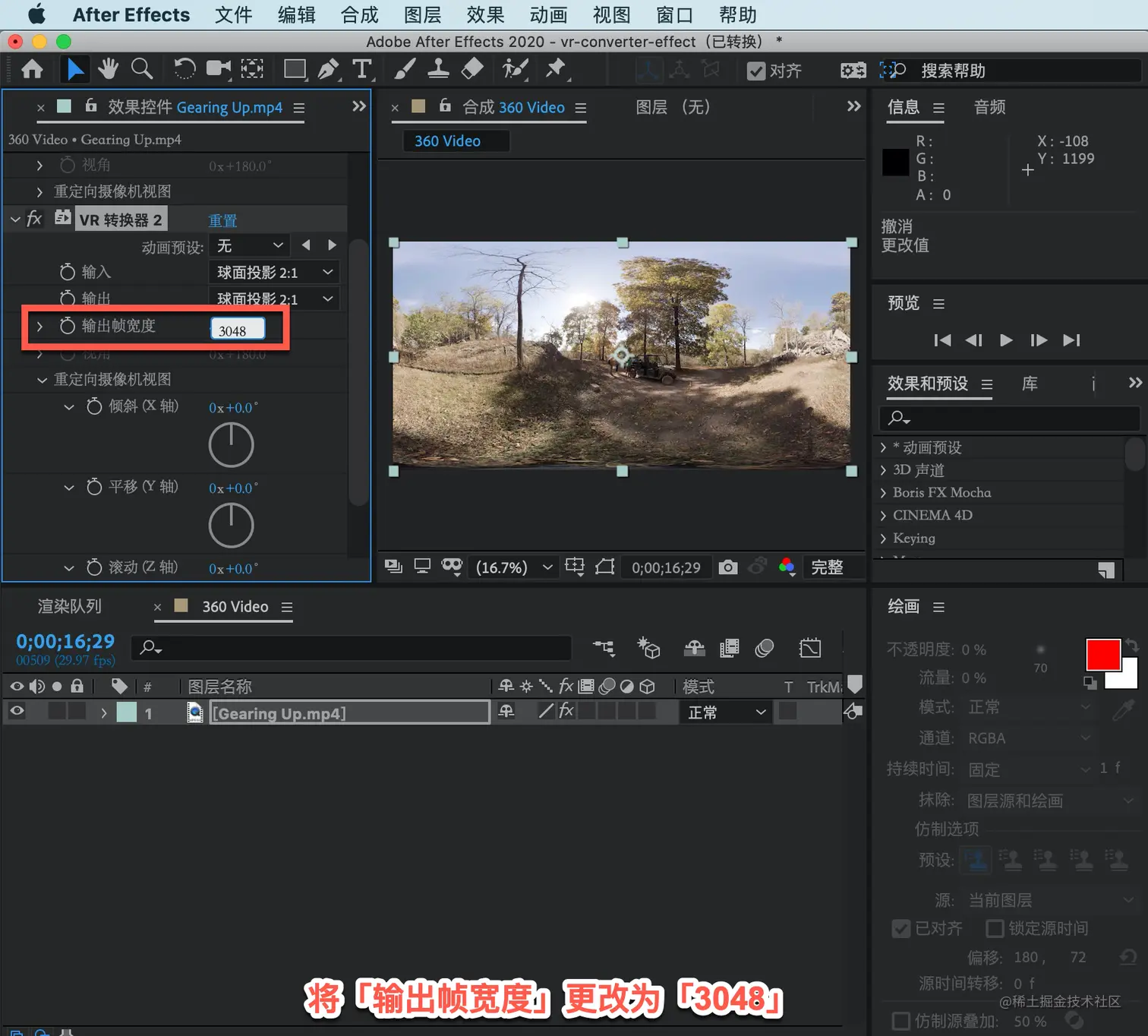Jump to the first frame in preview
This screenshot has height=1036, width=1148.
click(942, 340)
